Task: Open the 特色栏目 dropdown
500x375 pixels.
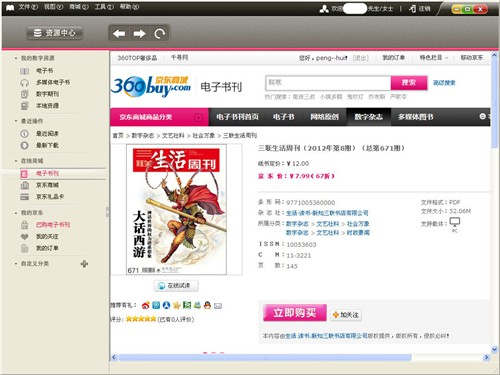Action: point(433,58)
